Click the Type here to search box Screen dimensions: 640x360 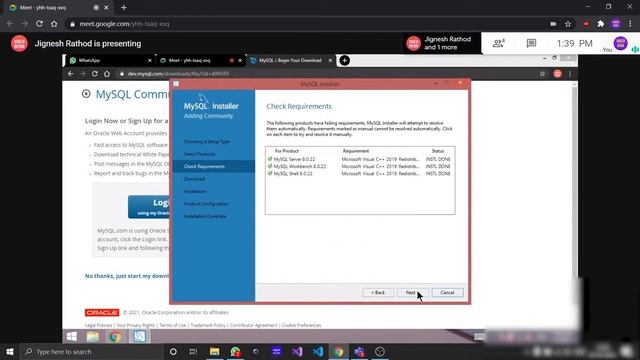click(x=92, y=351)
